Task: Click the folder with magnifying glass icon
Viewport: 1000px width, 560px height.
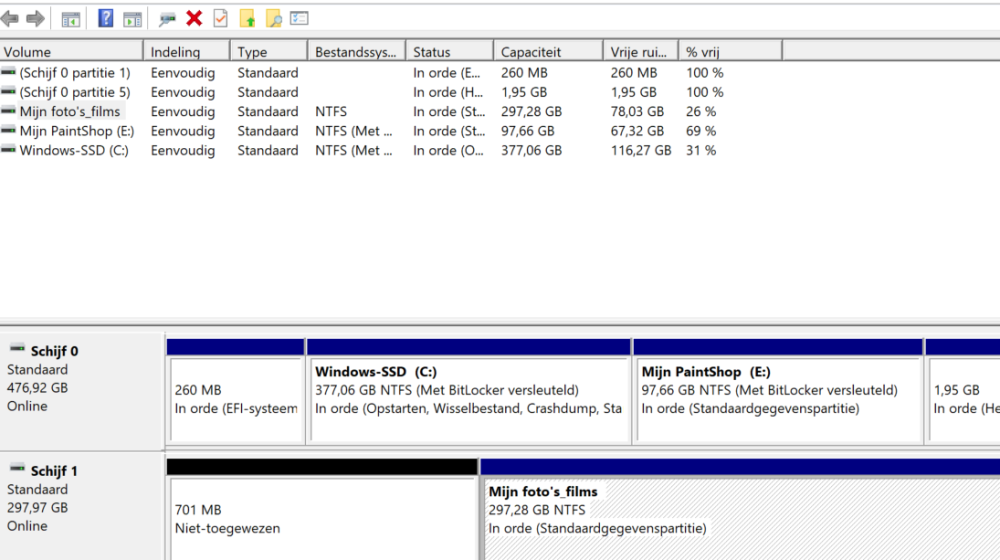Action: (x=274, y=18)
